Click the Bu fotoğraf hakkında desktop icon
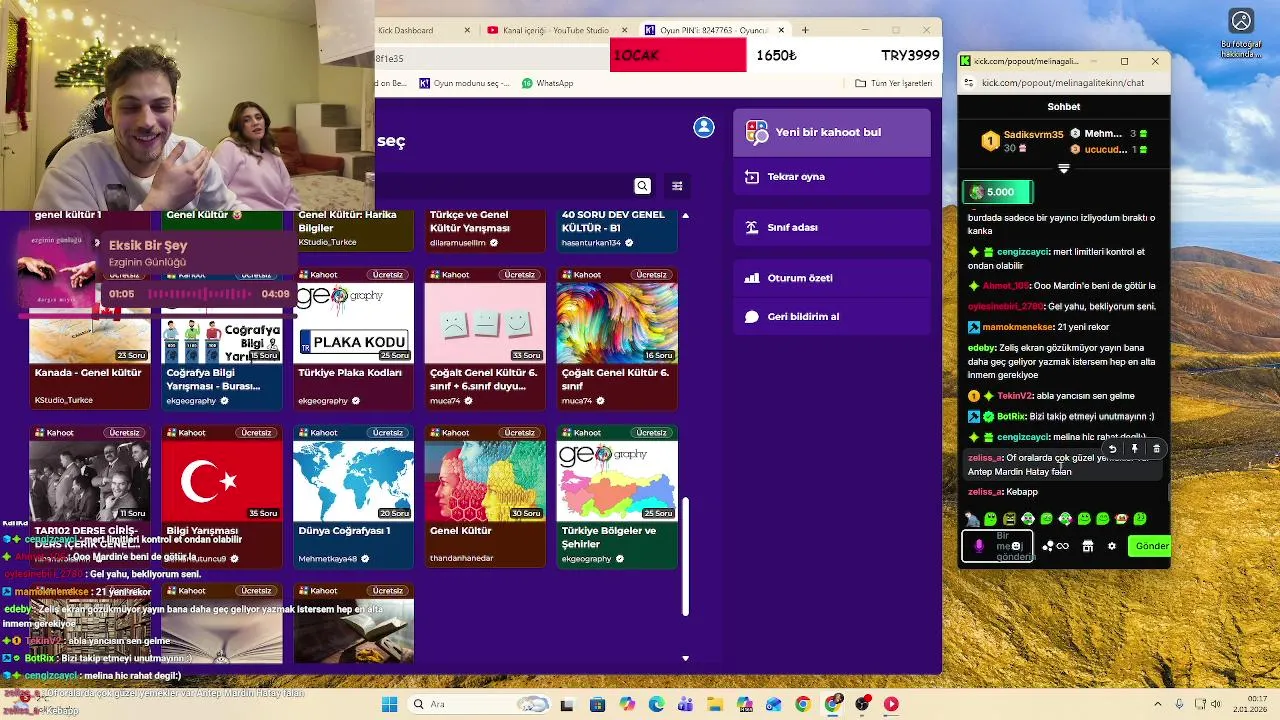Viewport: 1280px width, 720px height. 1241,33
